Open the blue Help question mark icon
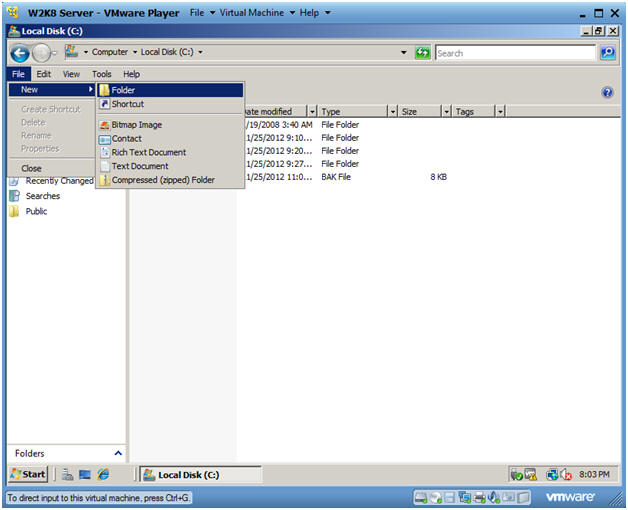 607,93
